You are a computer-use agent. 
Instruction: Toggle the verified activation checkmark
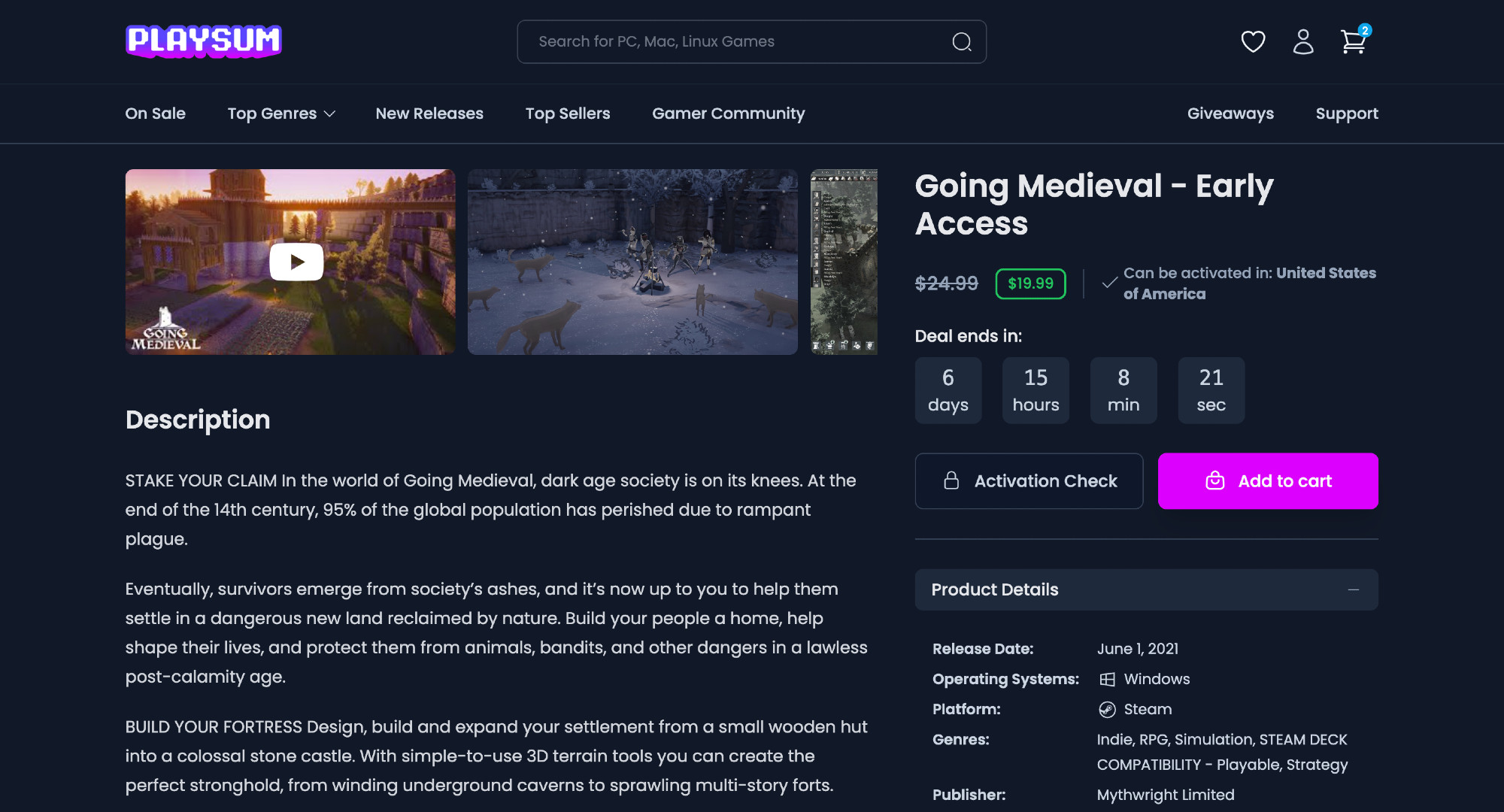pyautogui.click(x=1108, y=283)
